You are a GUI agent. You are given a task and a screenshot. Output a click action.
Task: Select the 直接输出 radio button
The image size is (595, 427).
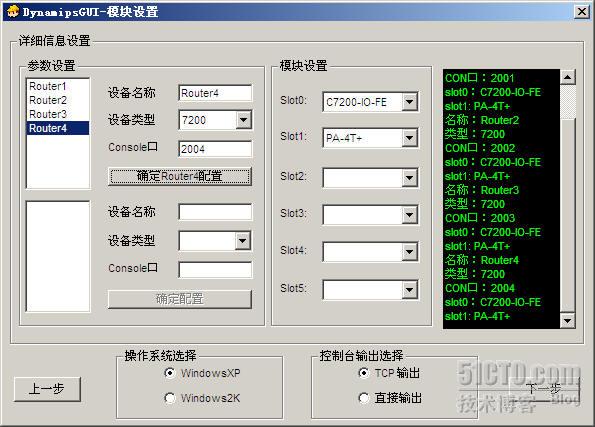[364, 398]
